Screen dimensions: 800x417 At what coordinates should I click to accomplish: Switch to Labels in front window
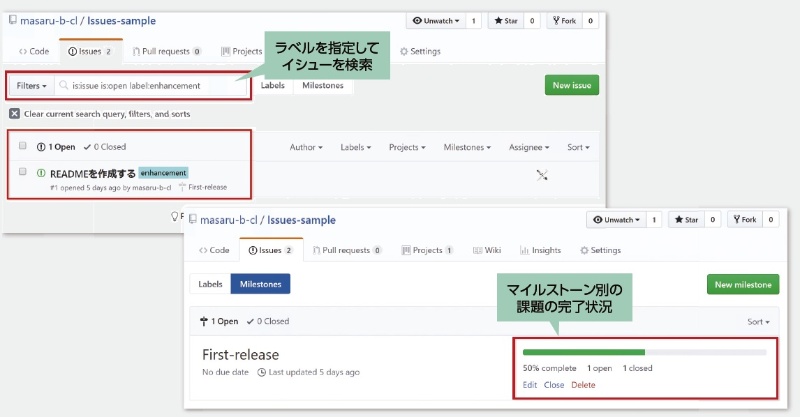(x=210, y=284)
